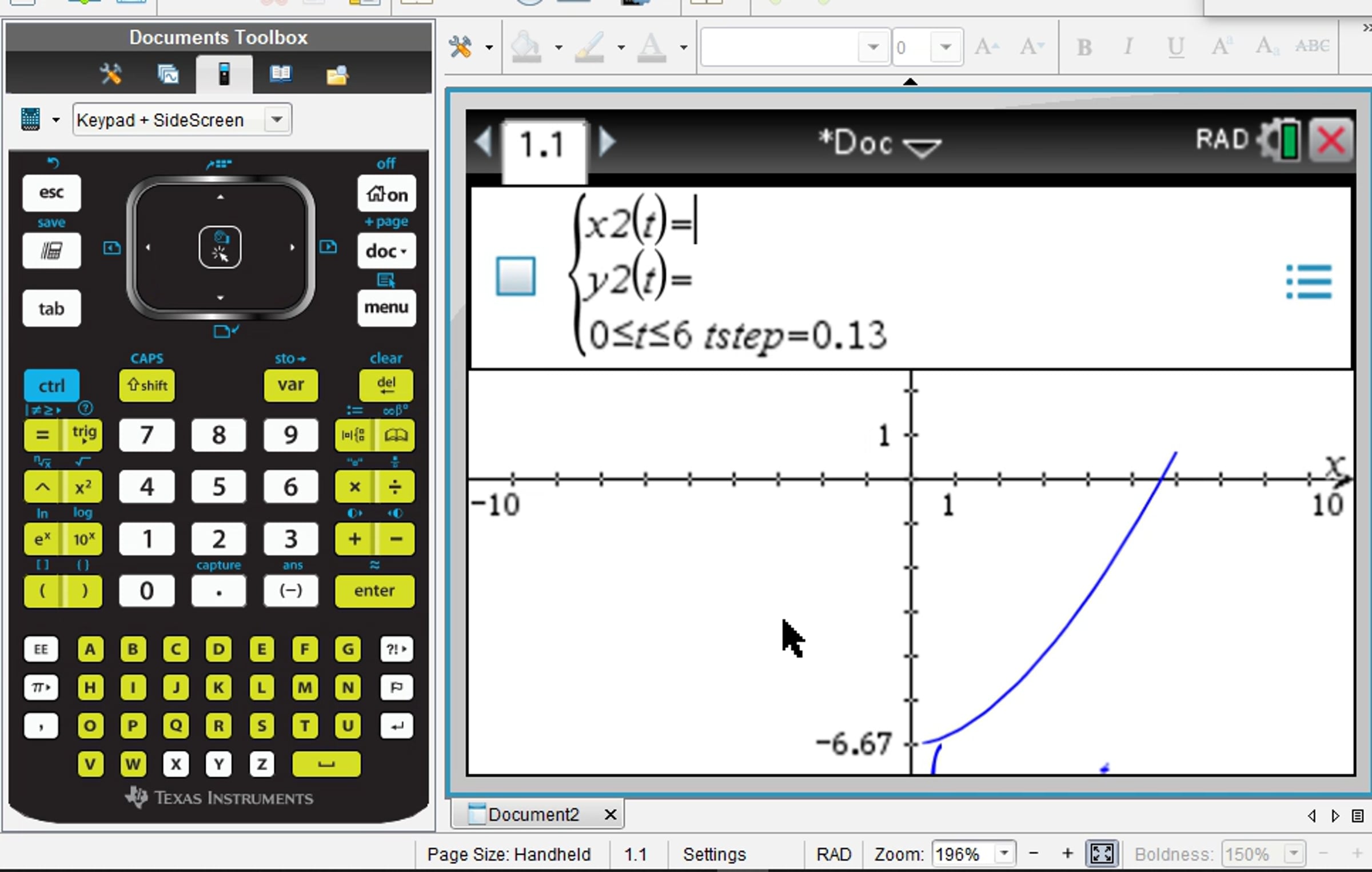Open the graph entry history list icon
Viewport: 1372px width, 872px height.
pos(1309,281)
